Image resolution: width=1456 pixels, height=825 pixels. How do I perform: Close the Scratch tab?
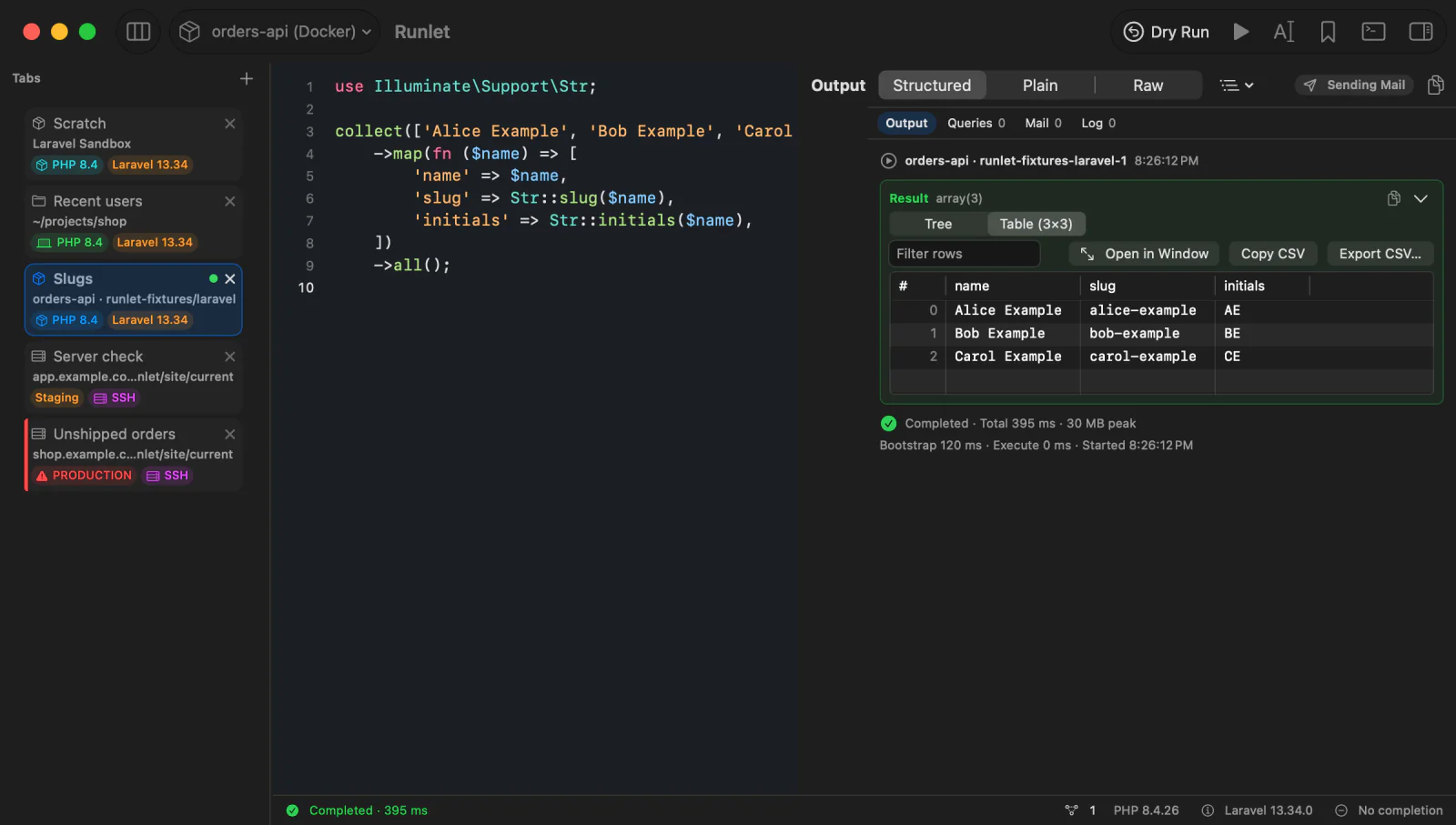point(230,124)
